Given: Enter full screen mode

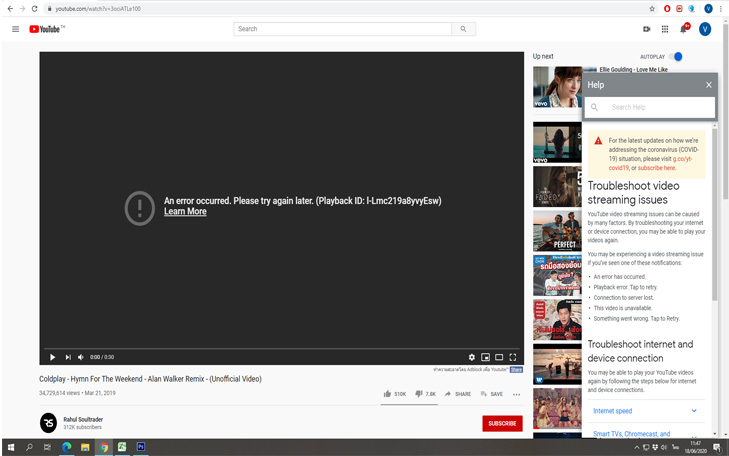Looking at the screenshot, I should point(513,357).
